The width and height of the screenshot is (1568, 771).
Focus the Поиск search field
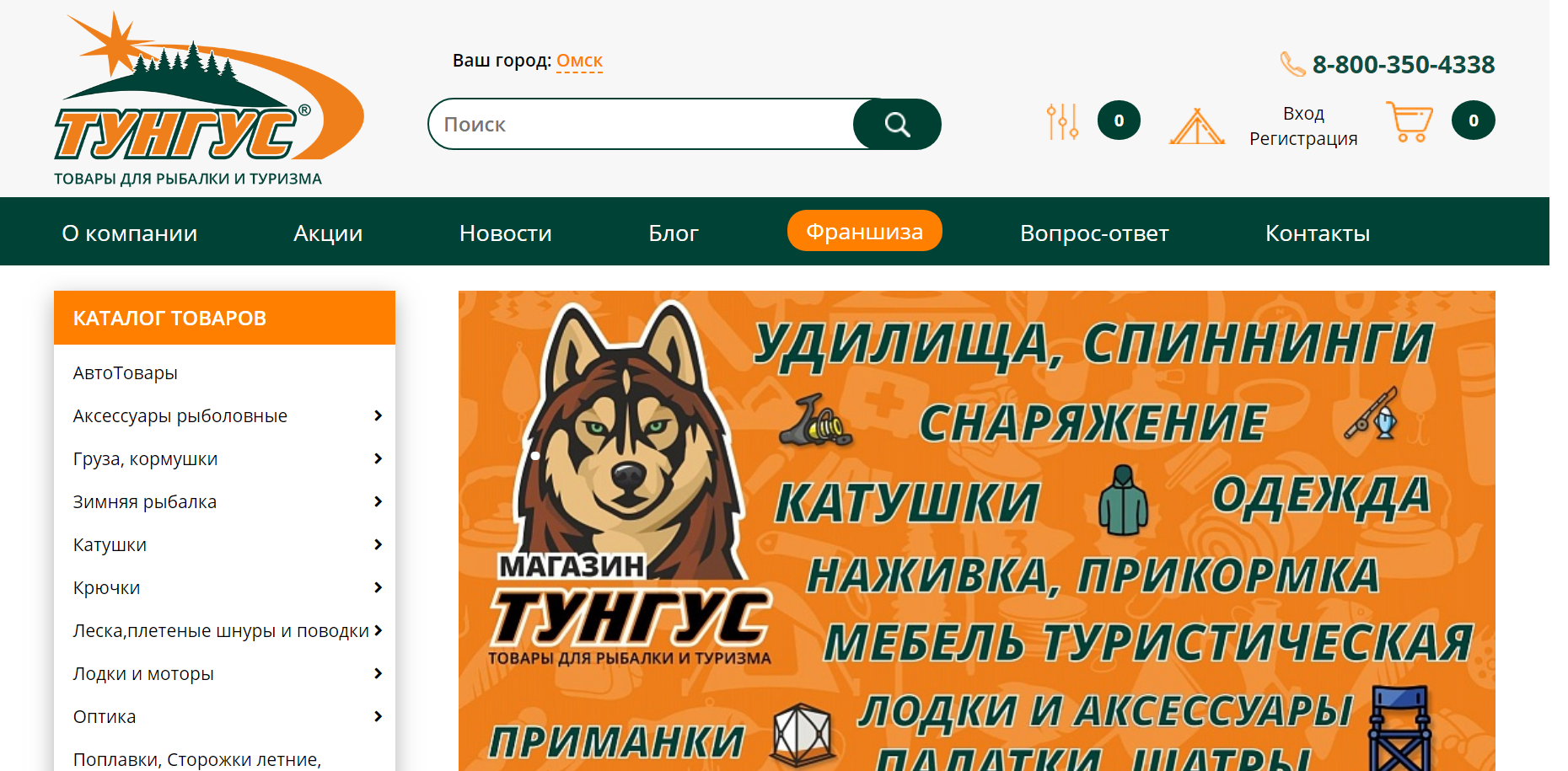pos(641,125)
